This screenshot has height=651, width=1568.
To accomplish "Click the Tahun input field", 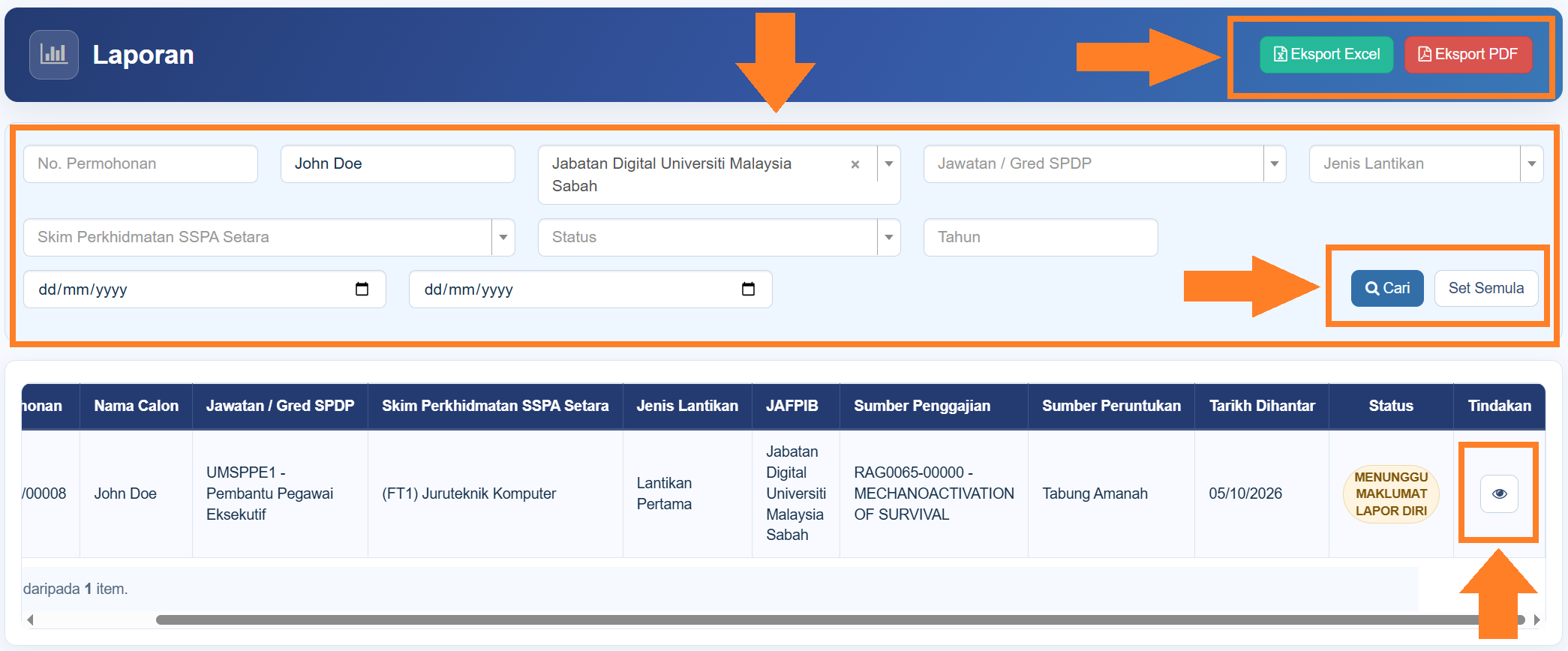I will pos(1041,237).
